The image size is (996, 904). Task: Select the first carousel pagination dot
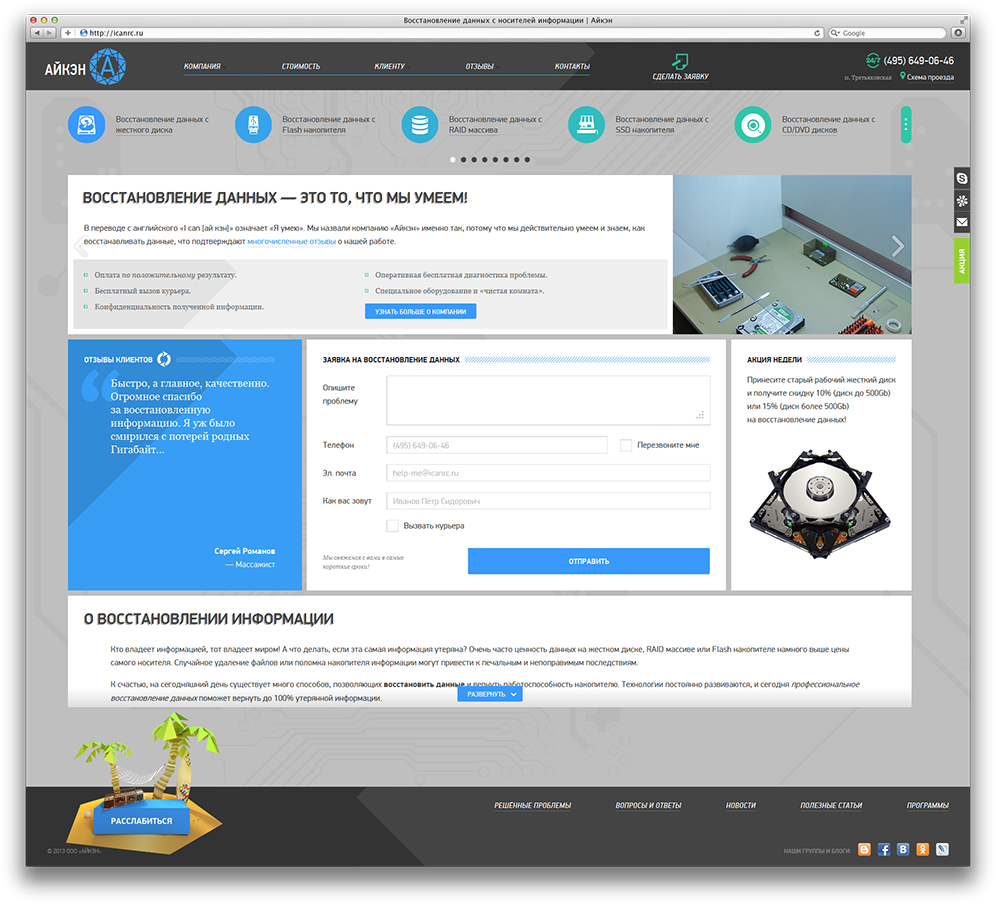(453, 160)
